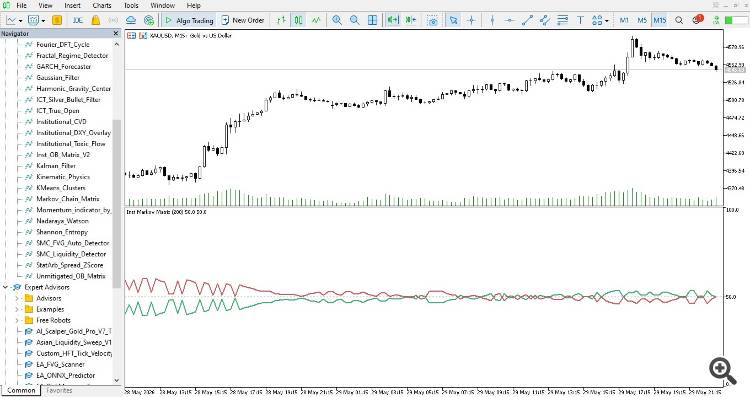Toggle Algo Trading on or off
Viewport: 750px width, 397px height.
pyautogui.click(x=189, y=21)
